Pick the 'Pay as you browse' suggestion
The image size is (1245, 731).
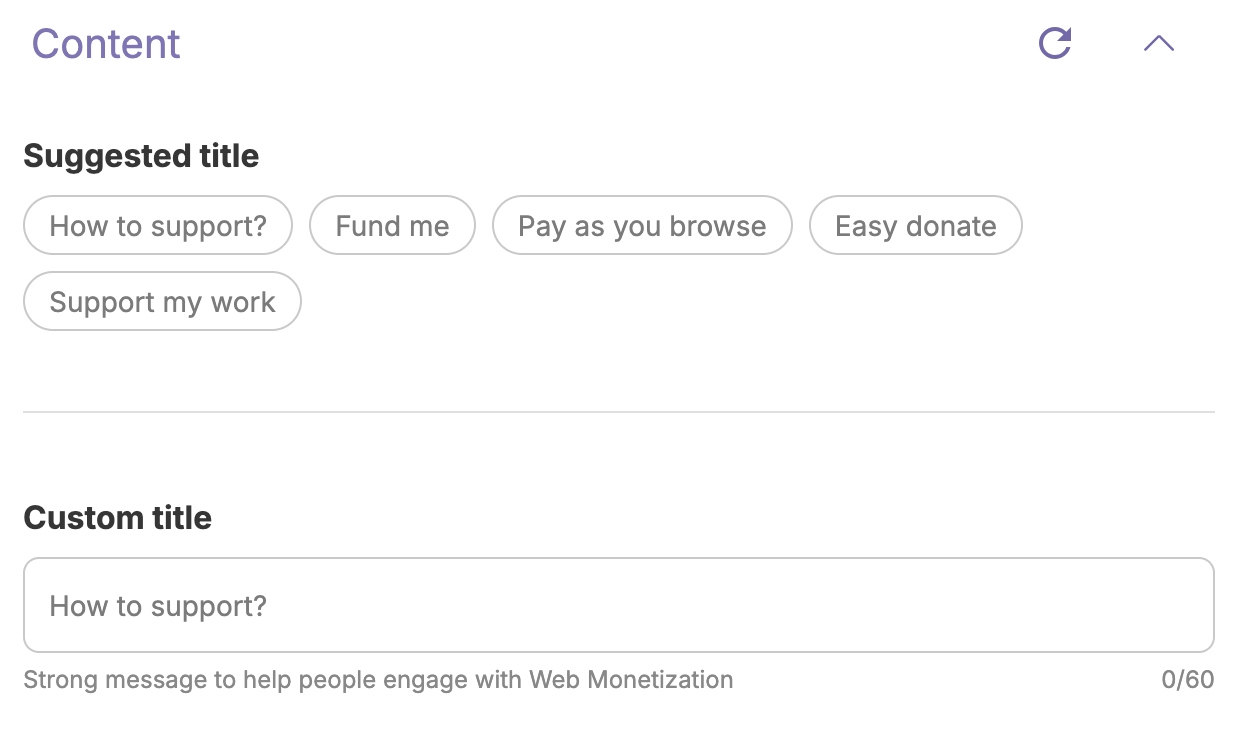tap(641, 225)
